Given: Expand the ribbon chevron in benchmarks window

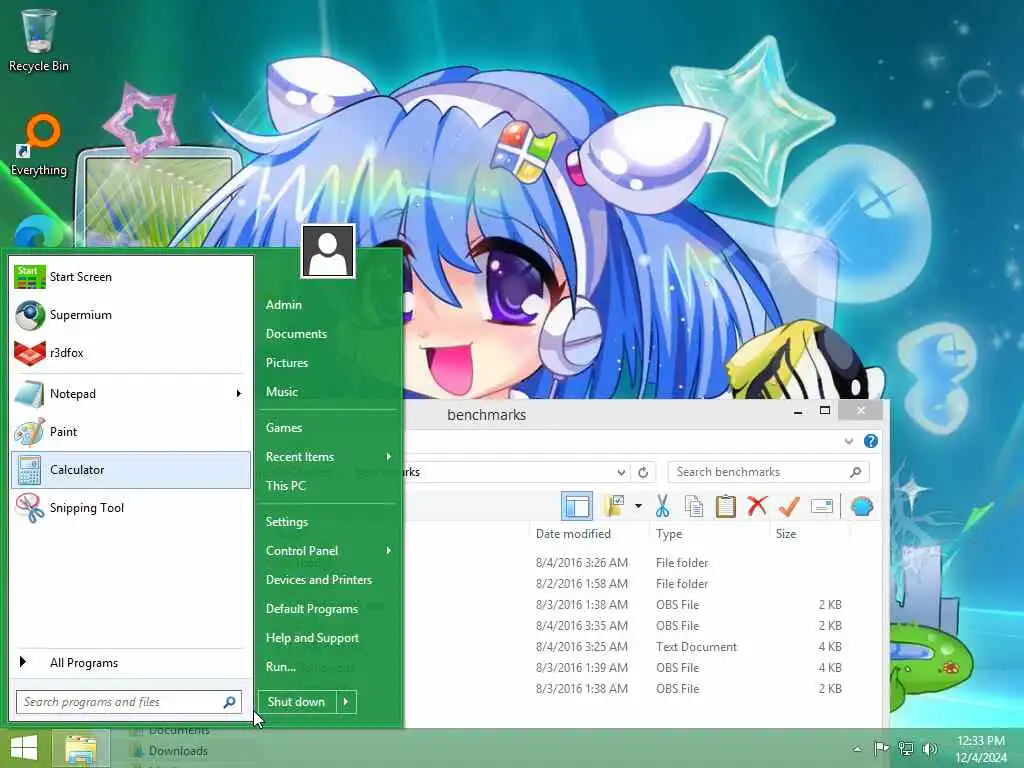Looking at the screenshot, I should (x=849, y=441).
